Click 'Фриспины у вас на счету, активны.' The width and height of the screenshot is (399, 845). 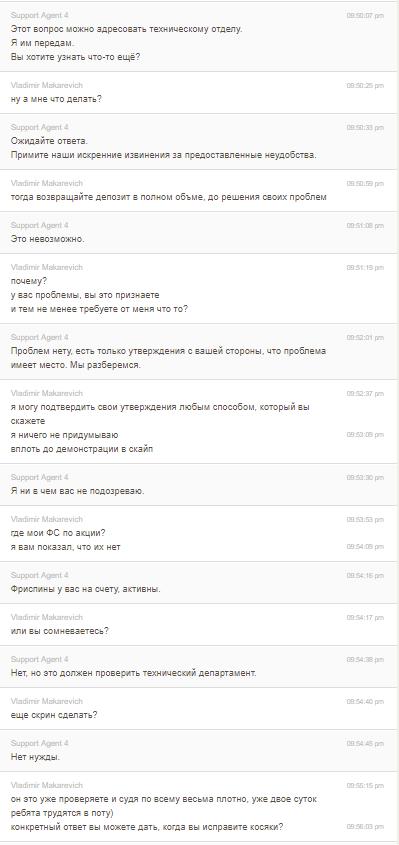pos(86,589)
